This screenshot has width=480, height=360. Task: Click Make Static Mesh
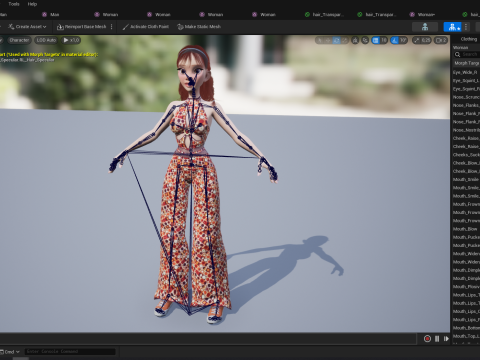tap(199, 27)
